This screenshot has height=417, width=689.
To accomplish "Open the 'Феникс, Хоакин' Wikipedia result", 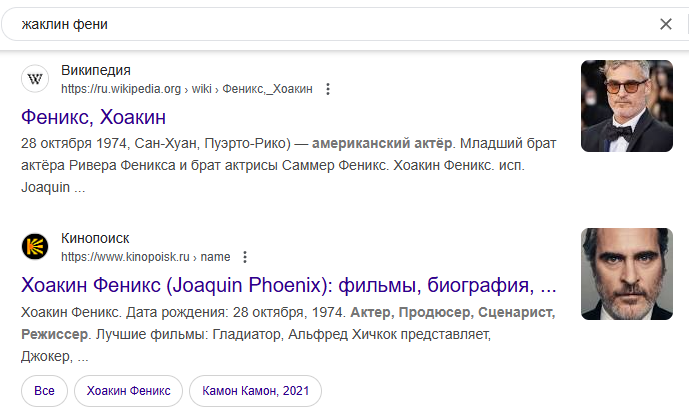I will click(x=93, y=117).
